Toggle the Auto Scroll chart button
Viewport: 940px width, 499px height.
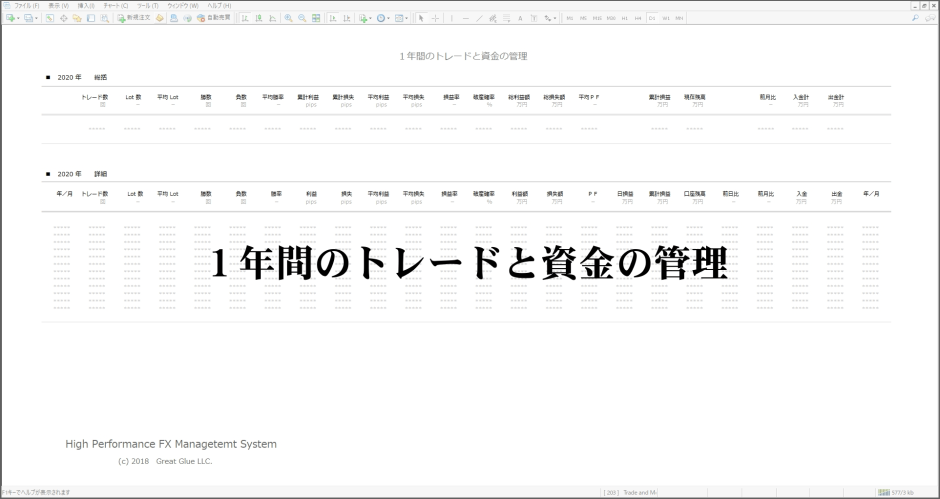332,18
